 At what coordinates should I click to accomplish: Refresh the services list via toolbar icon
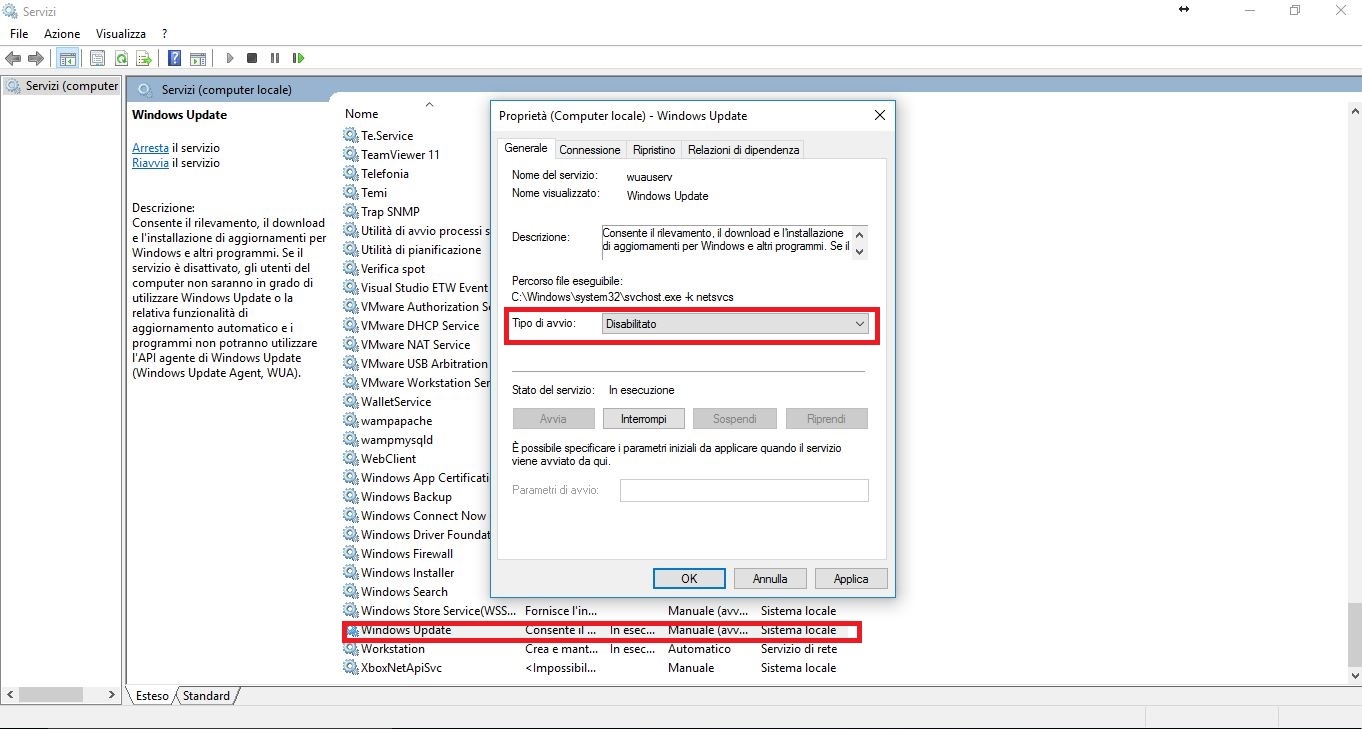[121, 59]
